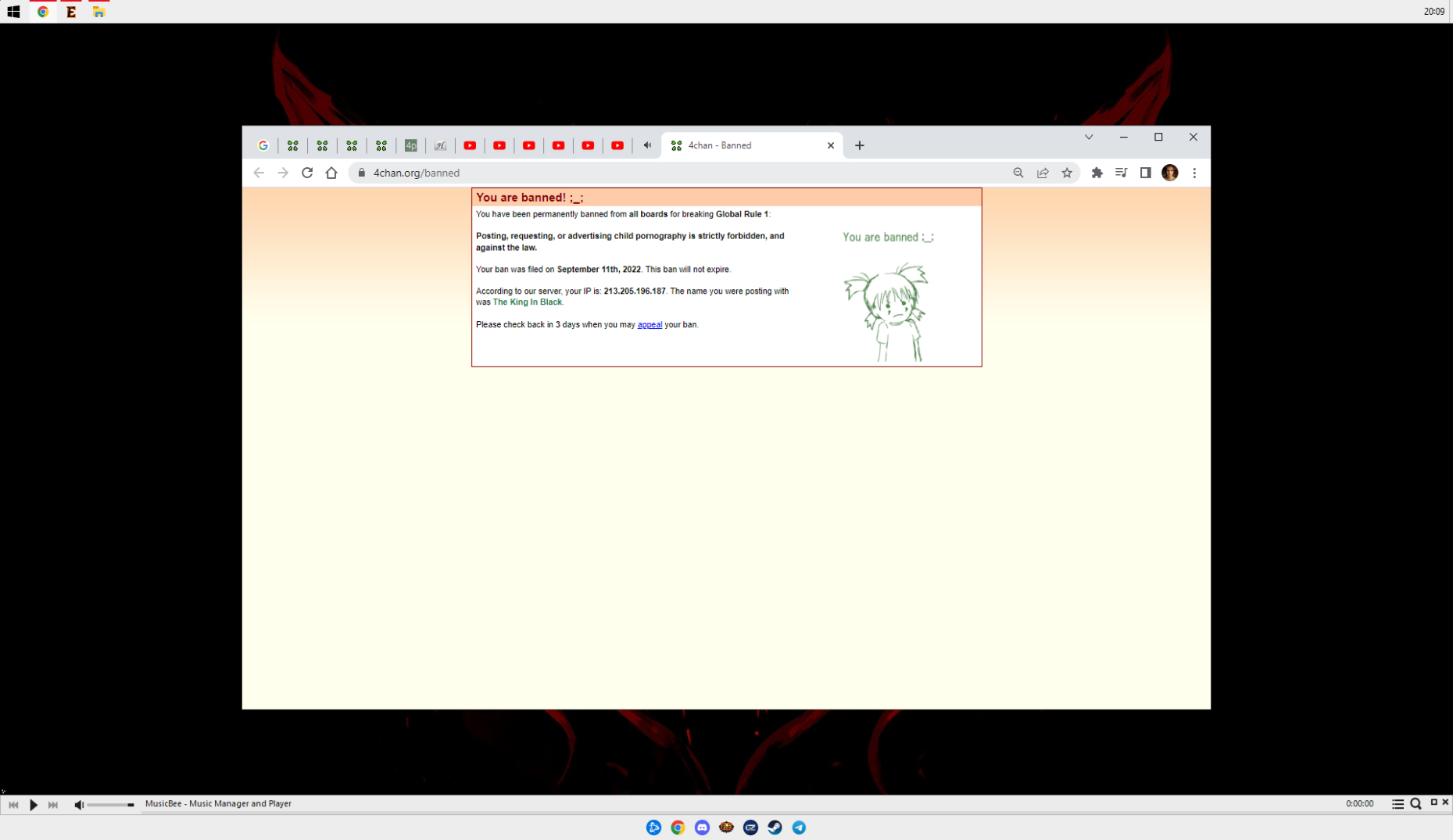Start playback in MusicBee

[x=34, y=805]
